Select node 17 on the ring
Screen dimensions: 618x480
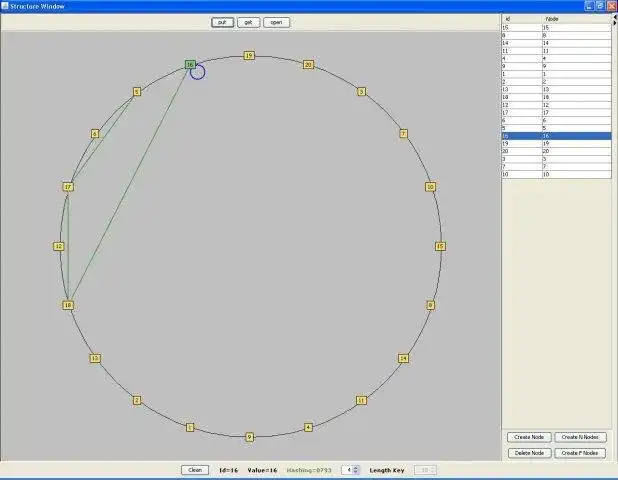tap(68, 187)
